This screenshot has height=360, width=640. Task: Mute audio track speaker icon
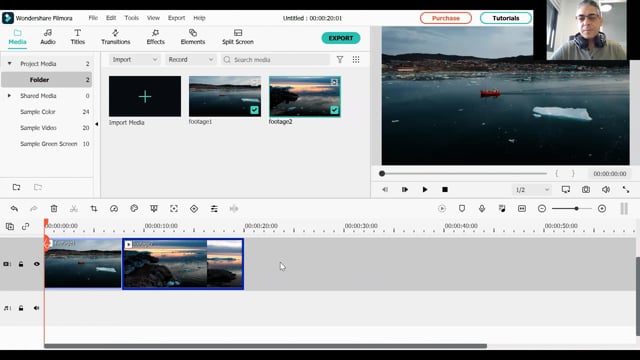37,308
